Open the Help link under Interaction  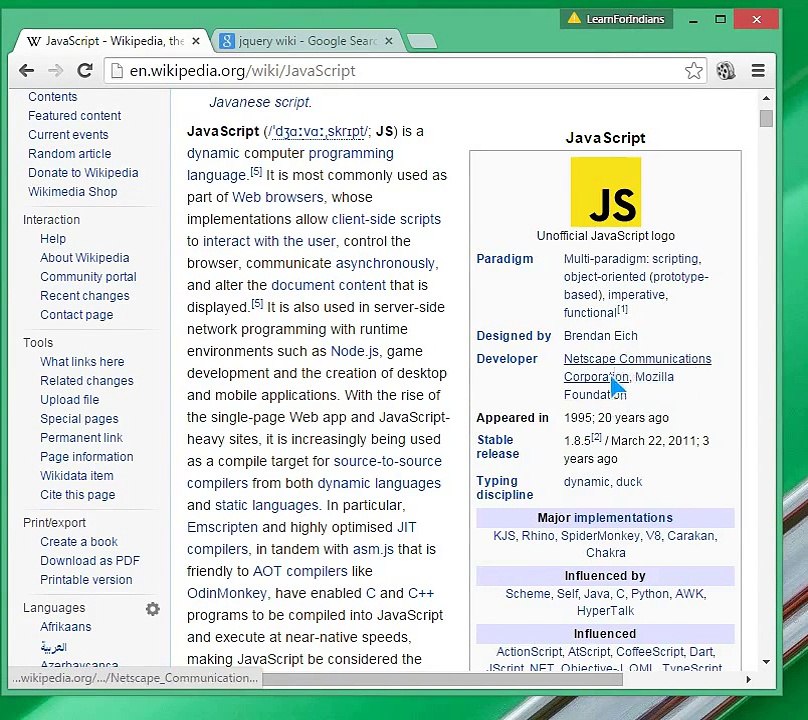click(x=53, y=239)
